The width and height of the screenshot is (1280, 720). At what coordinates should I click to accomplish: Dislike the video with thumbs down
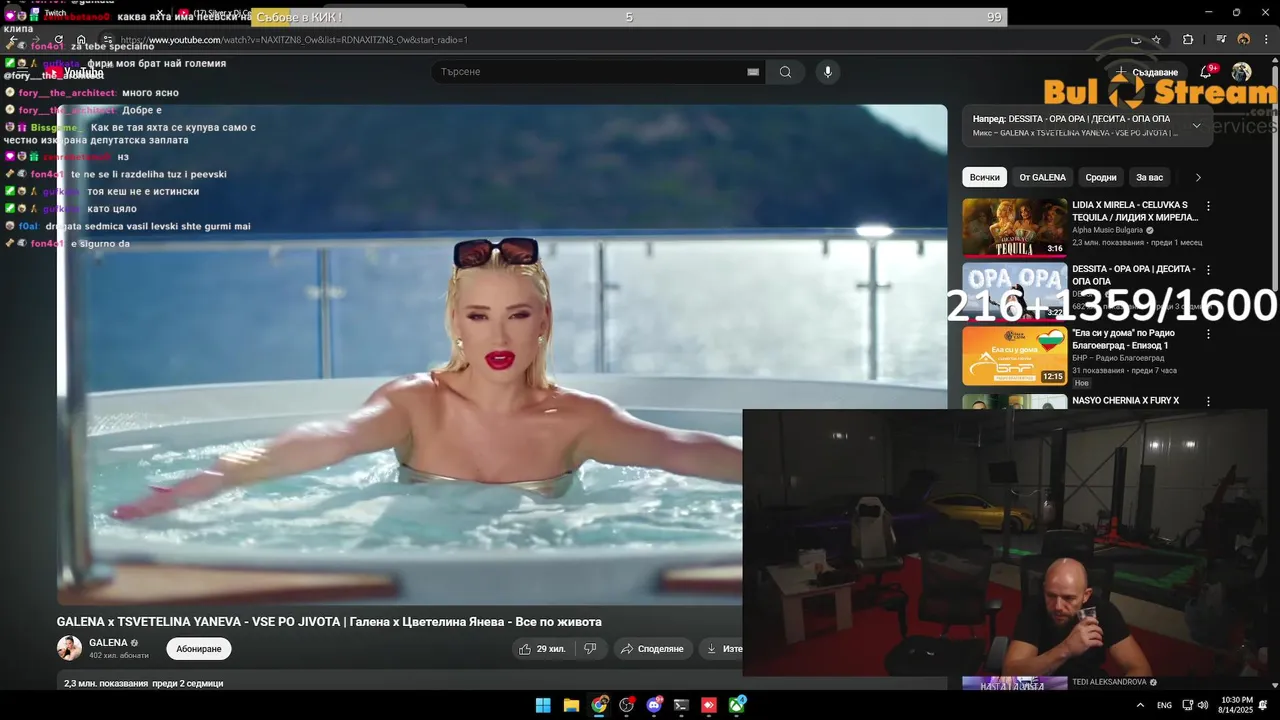[x=590, y=649]
